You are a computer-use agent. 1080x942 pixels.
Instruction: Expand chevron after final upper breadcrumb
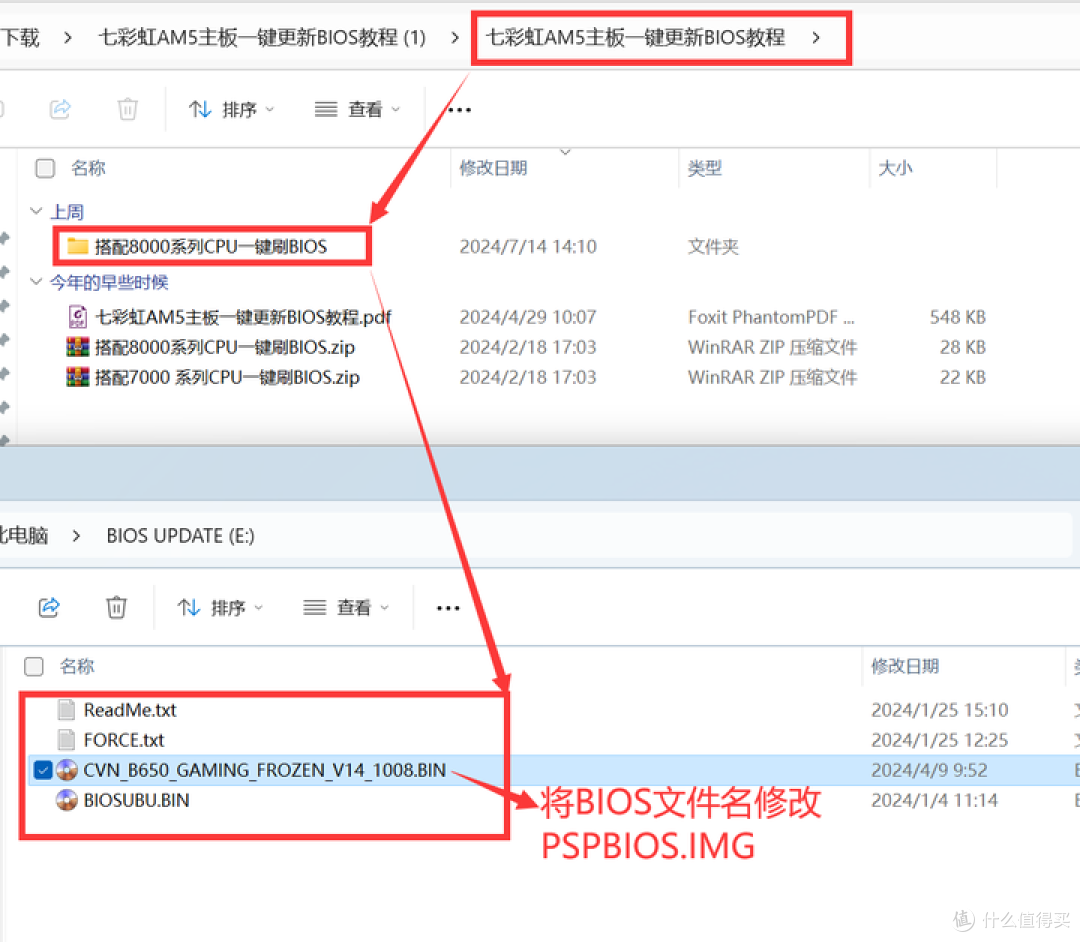tap(816, 37)
